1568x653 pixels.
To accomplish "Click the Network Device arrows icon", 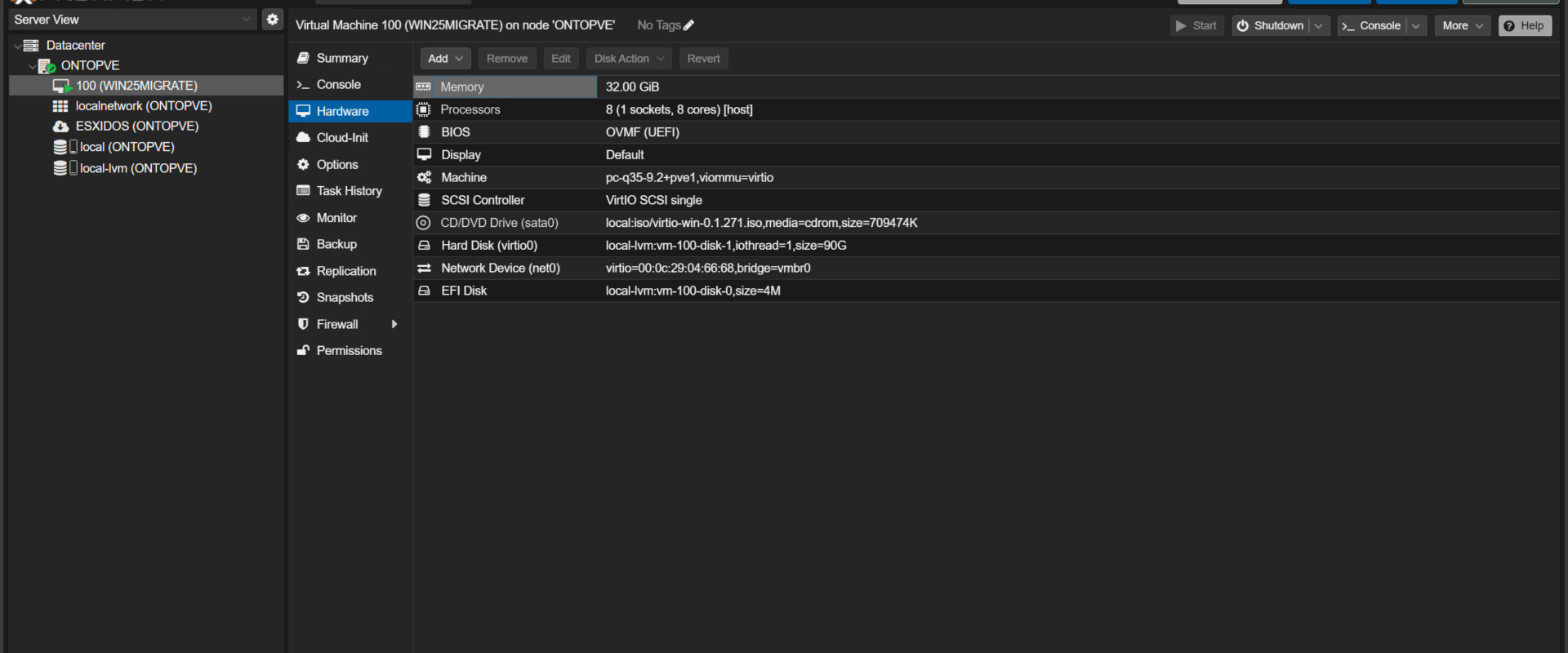I will tap(424, 269).
